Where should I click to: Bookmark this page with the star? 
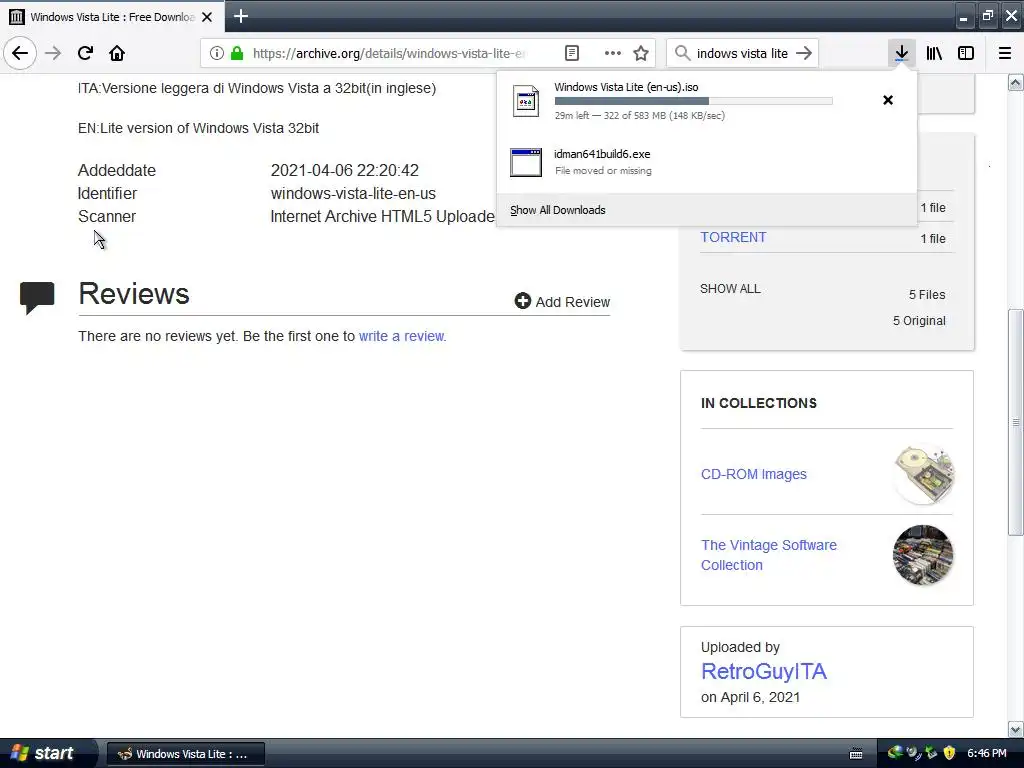click(x=641, y=53)
